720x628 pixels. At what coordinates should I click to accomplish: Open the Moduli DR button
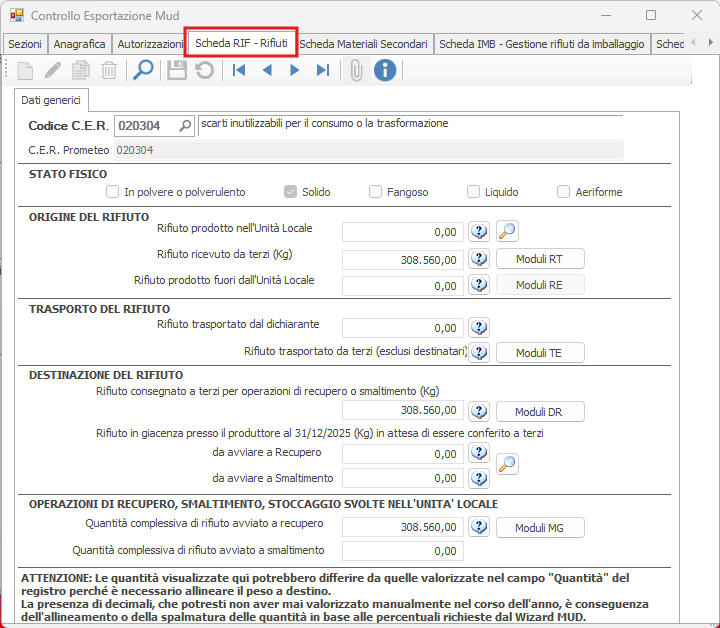[x=540, y=411]
